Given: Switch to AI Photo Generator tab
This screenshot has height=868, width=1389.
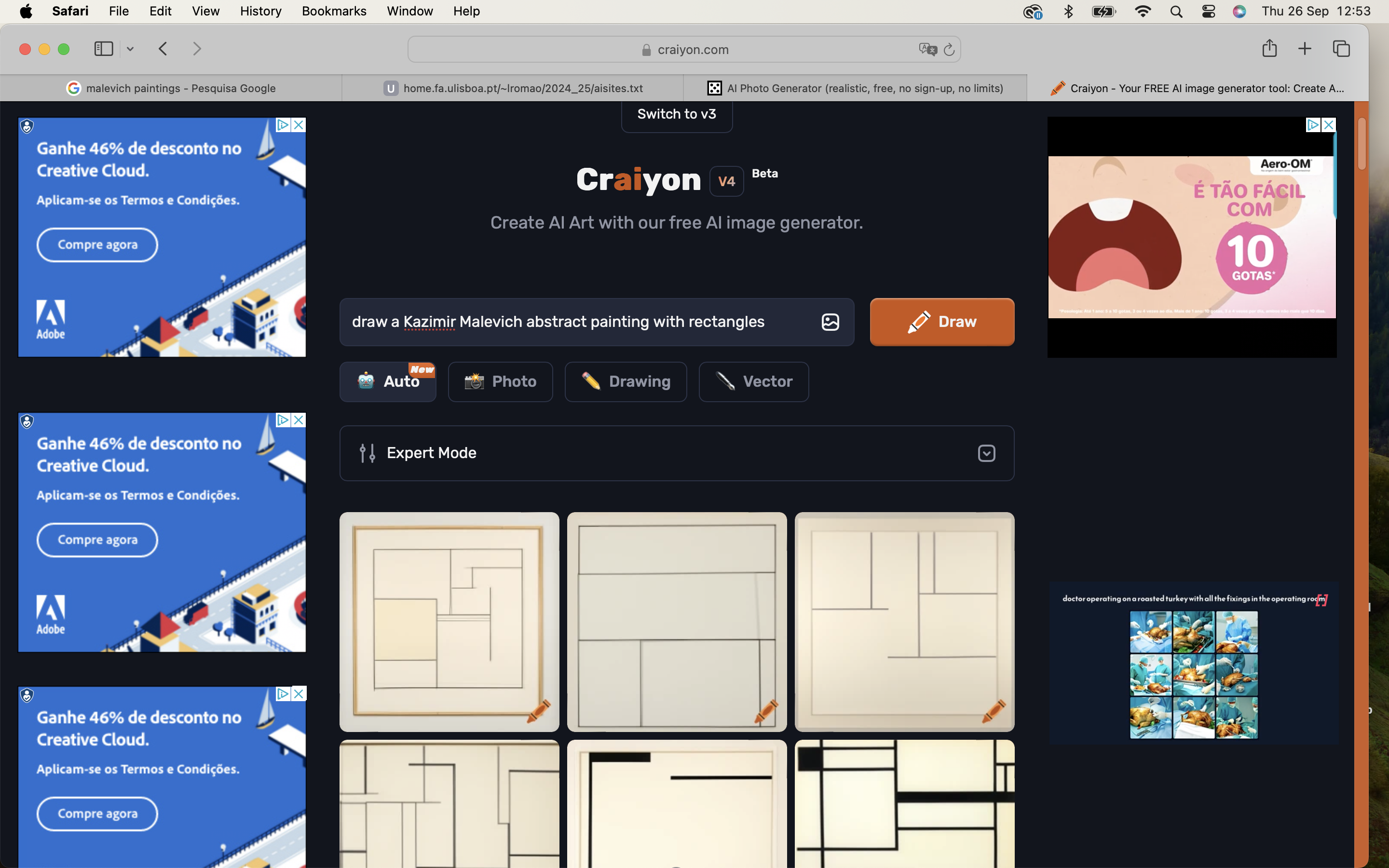Looking at the screenshot, I should point(855,88).
